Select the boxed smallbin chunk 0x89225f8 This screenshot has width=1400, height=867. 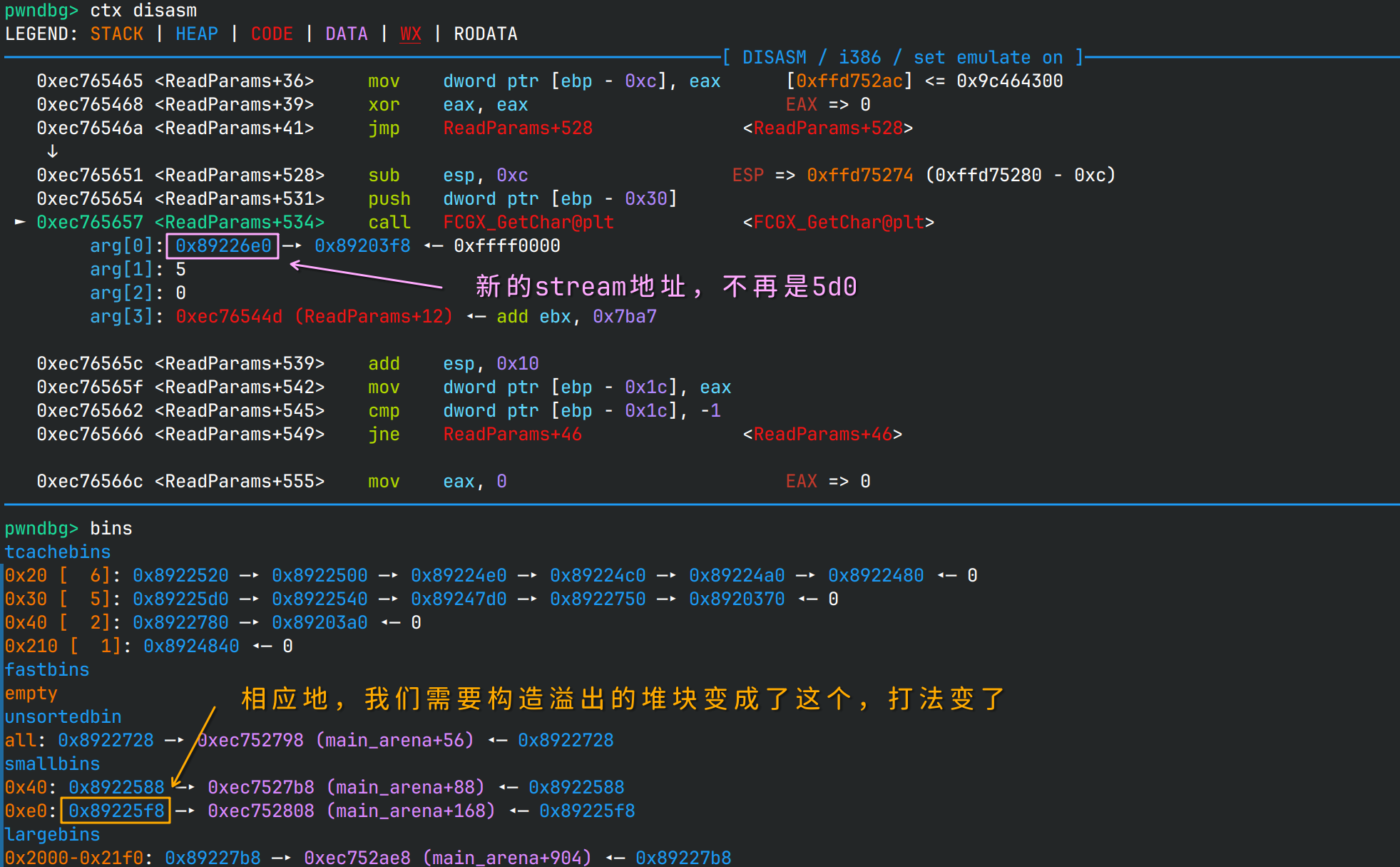coord(115,811)
